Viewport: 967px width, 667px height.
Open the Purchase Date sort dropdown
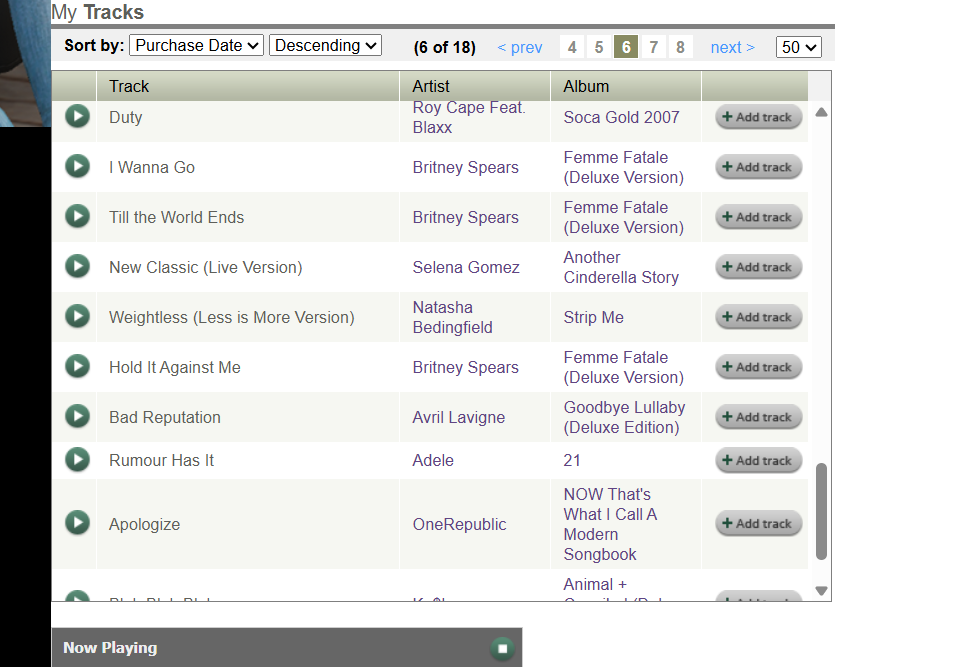tap(196, 46)
